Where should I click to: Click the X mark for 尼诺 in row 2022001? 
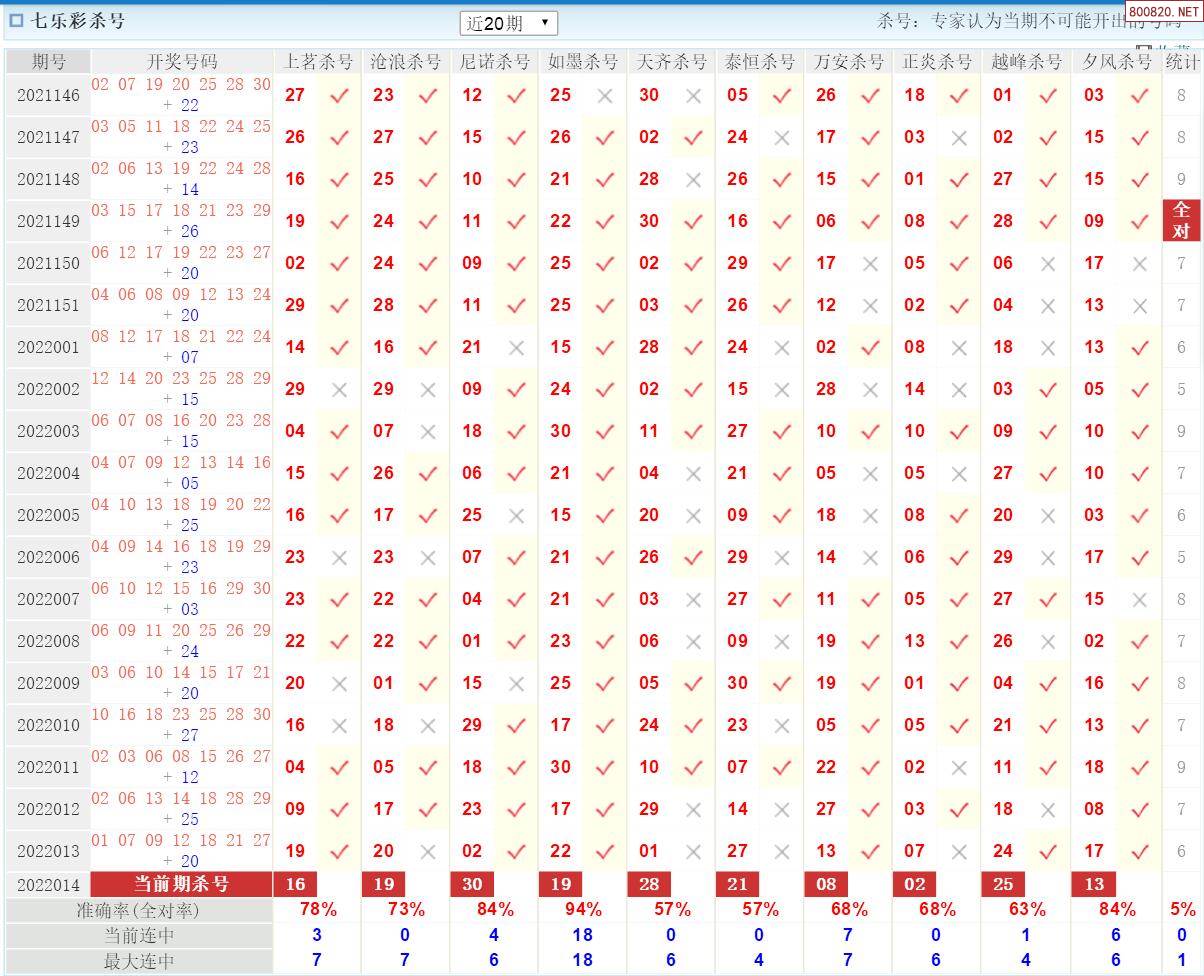click(x=516, y=348)
